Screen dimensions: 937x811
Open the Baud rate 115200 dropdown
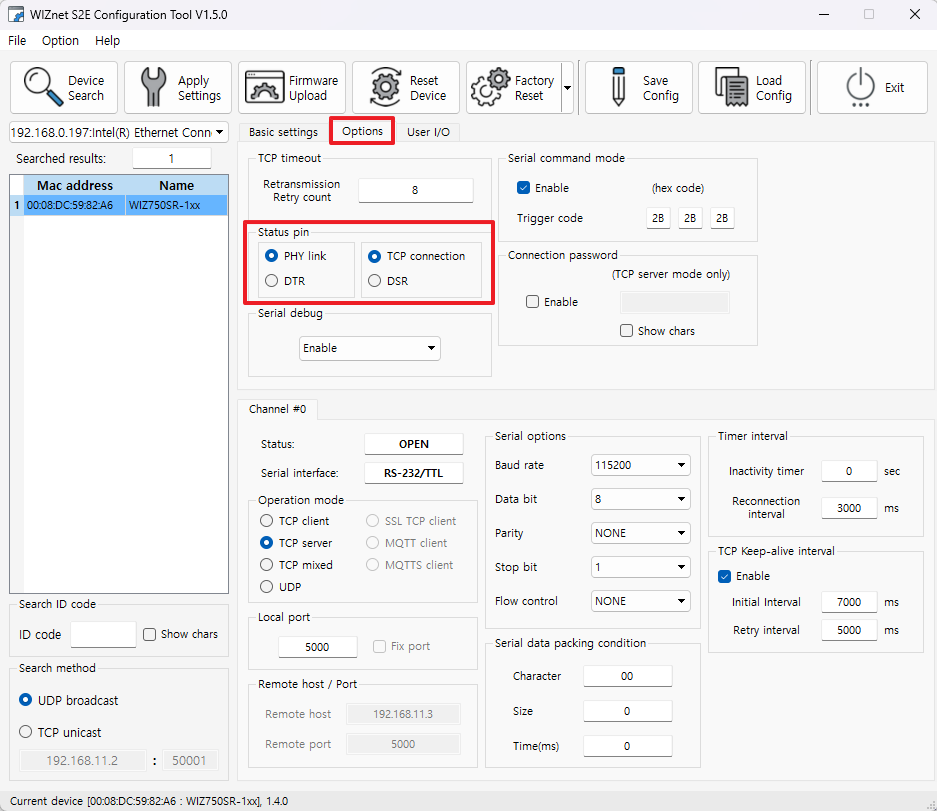[640, 465]
